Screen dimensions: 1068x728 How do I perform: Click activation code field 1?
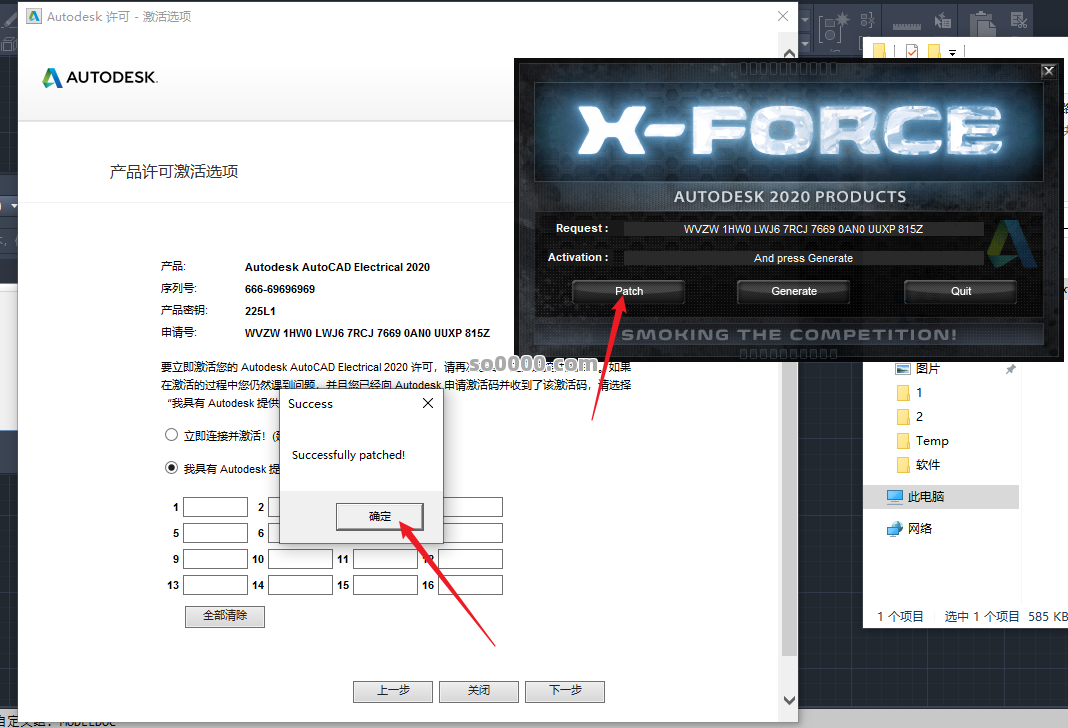[x=215, y=507]
